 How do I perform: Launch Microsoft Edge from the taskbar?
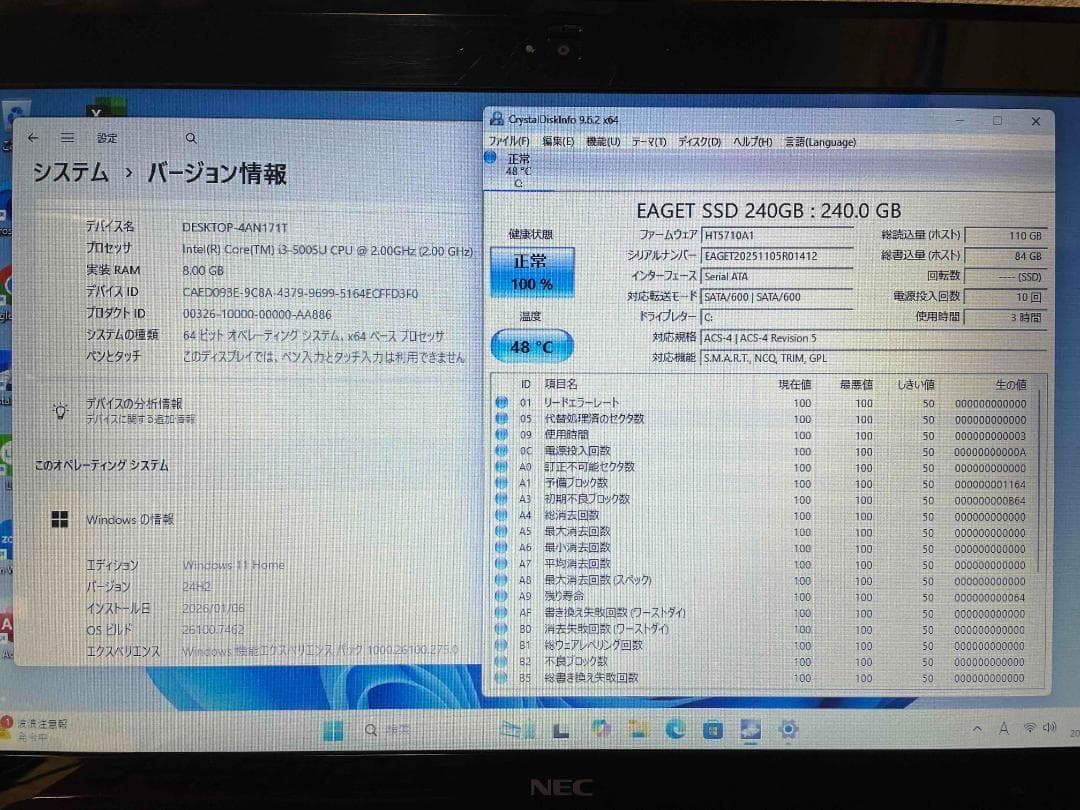675,729
